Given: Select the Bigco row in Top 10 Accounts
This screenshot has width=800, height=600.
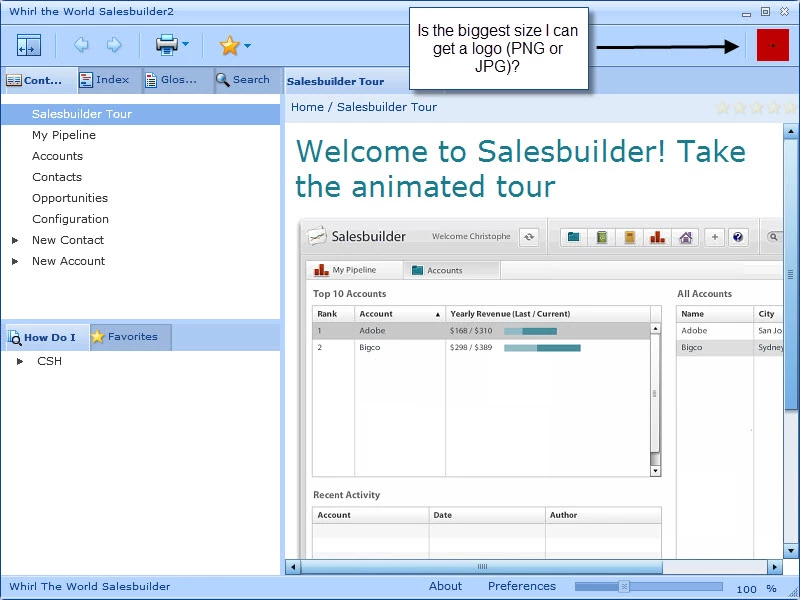Looking at the screenshot, I should [x=481, y=347].
